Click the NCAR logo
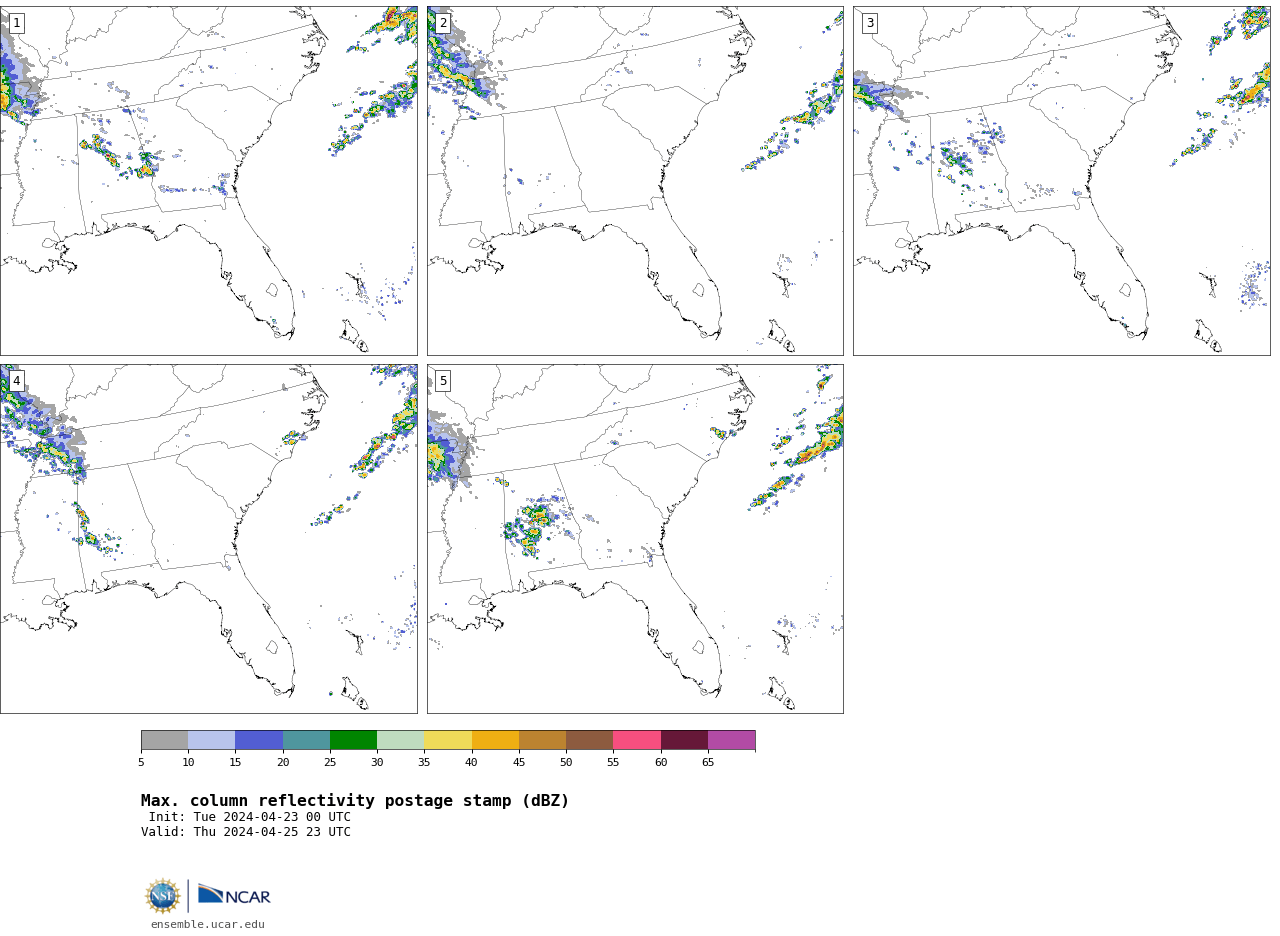This screenshot has height=936, width=1280. [235, 895]
